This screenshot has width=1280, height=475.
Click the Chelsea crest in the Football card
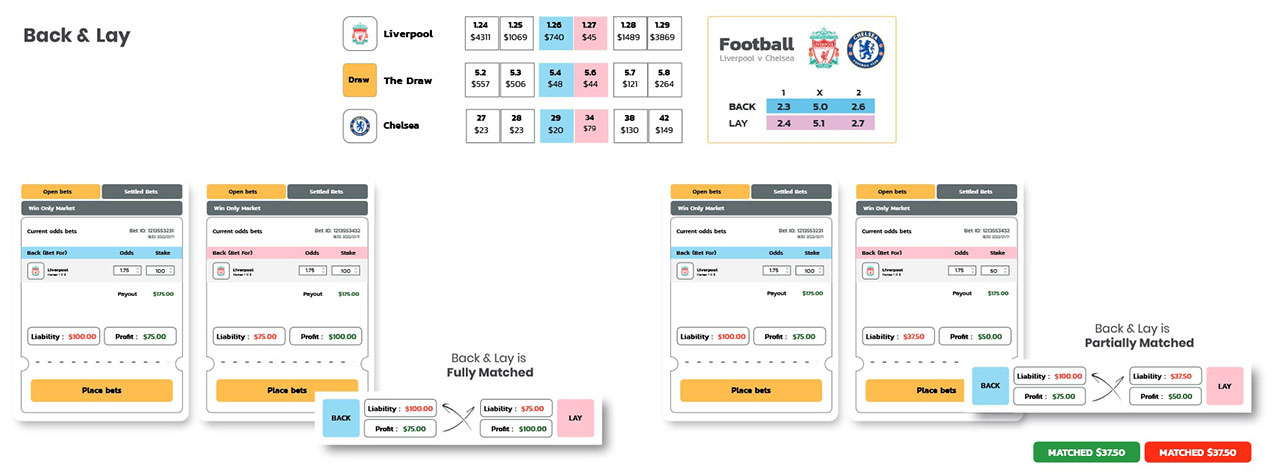point(864,48)
